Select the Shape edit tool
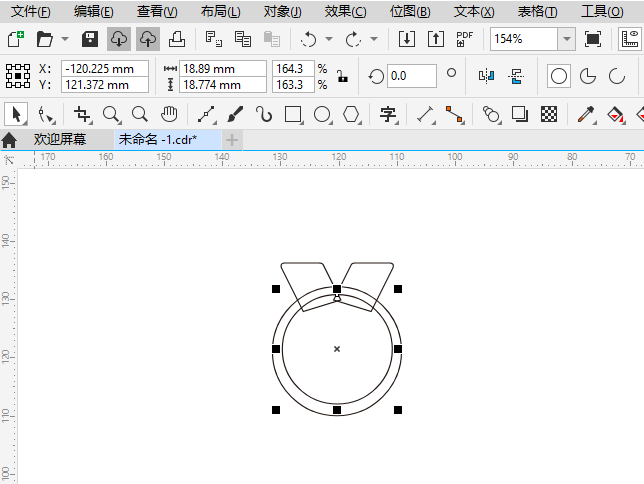Screen dimensions: 644x484 point(46,114)
